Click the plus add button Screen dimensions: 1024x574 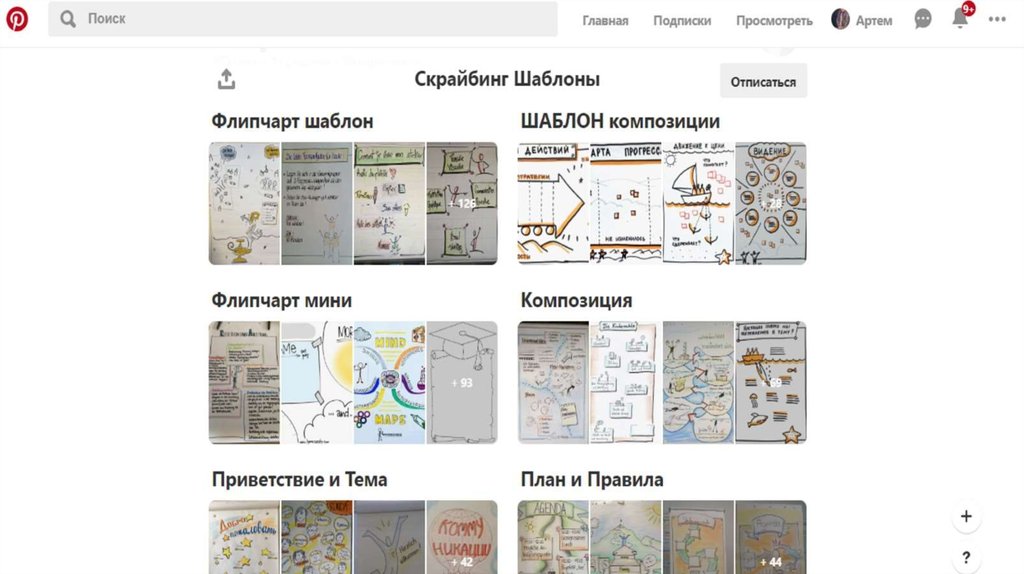tap(966, 517)
